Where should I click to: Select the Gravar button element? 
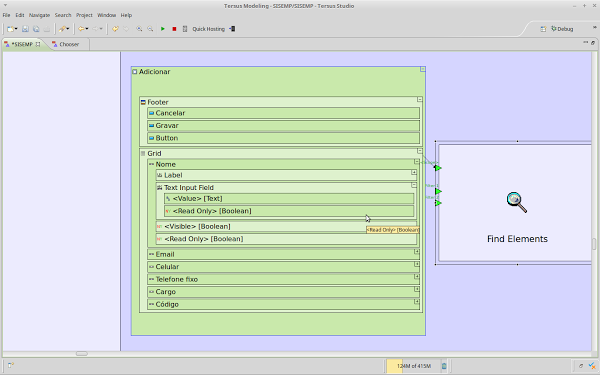tap(284, 126)
